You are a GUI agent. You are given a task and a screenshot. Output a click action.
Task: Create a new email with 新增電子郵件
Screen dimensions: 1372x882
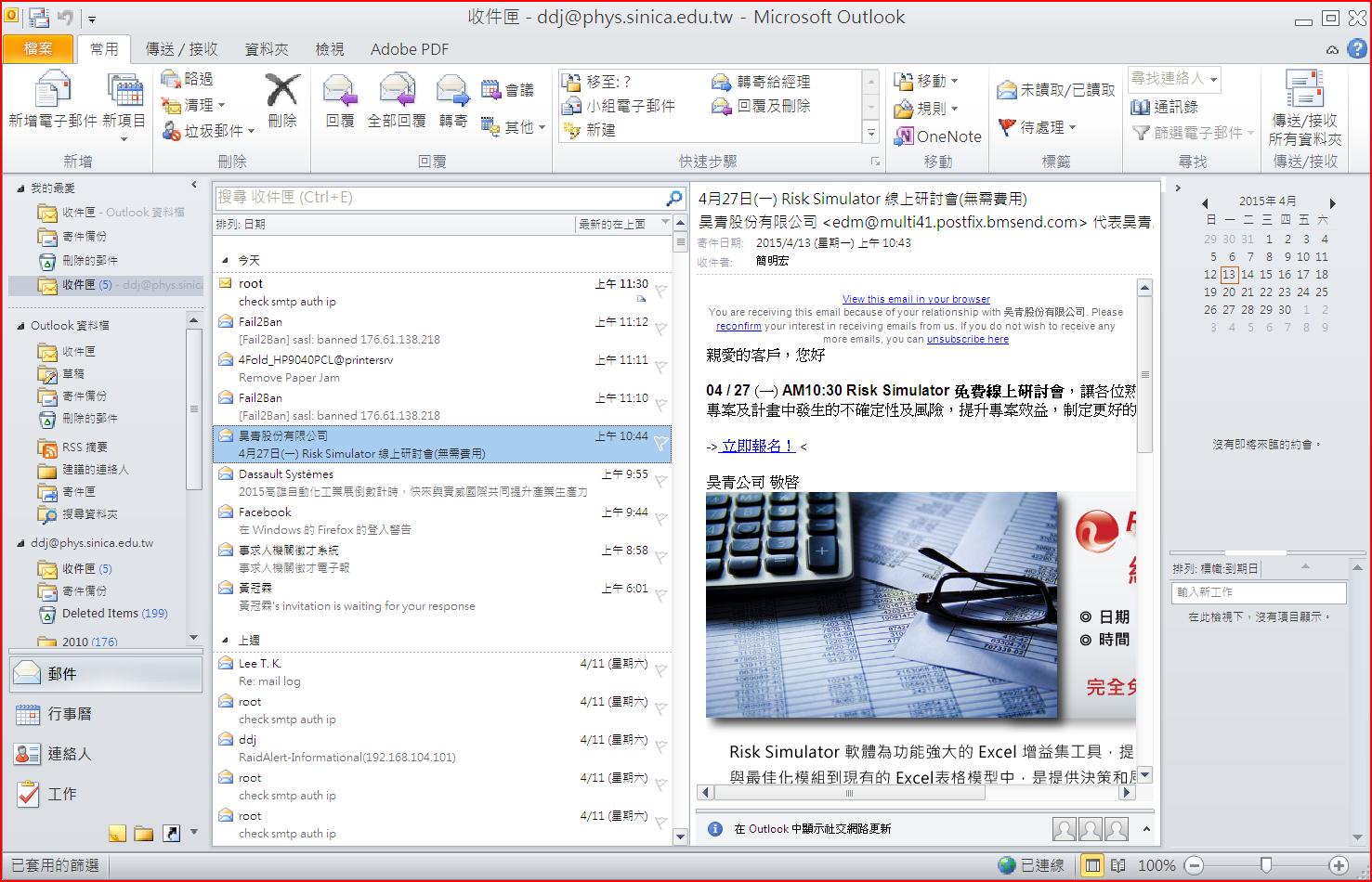(52, 100)
